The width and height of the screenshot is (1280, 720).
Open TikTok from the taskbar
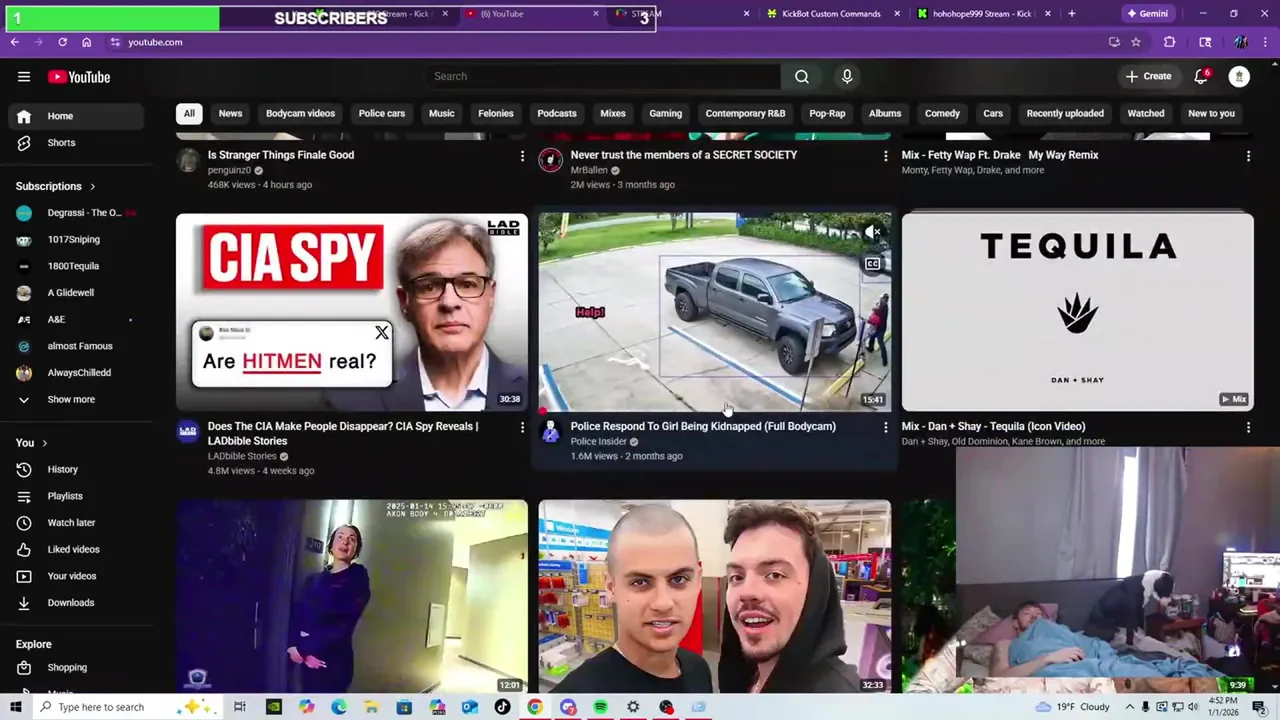coord(502,707)
